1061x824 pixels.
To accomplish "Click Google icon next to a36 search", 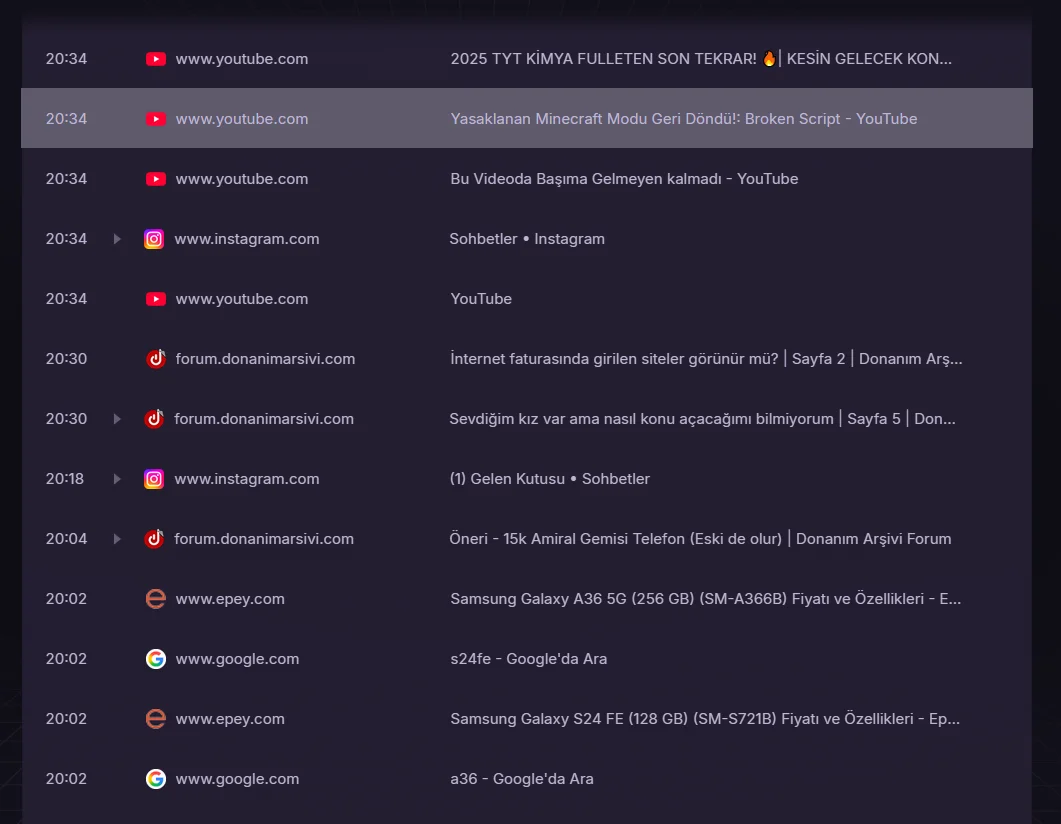I will [x=156, y=779].
